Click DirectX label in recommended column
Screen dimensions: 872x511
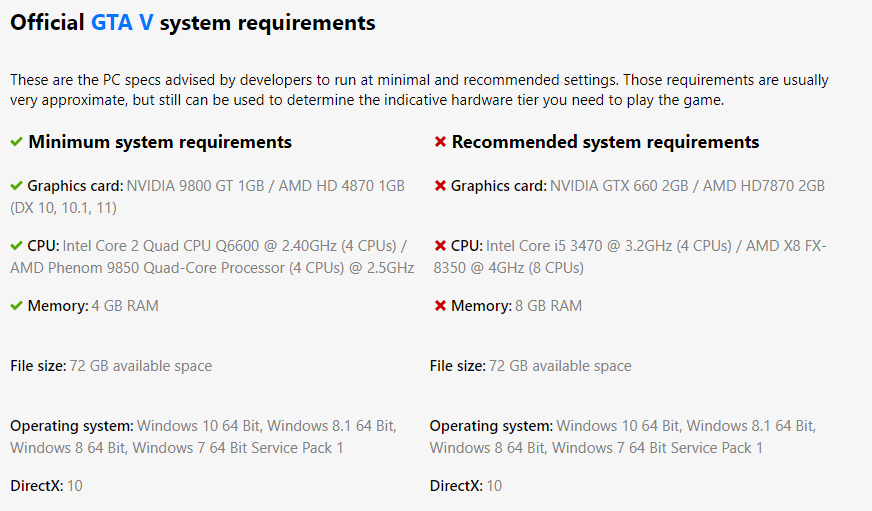tap(456, 486)
